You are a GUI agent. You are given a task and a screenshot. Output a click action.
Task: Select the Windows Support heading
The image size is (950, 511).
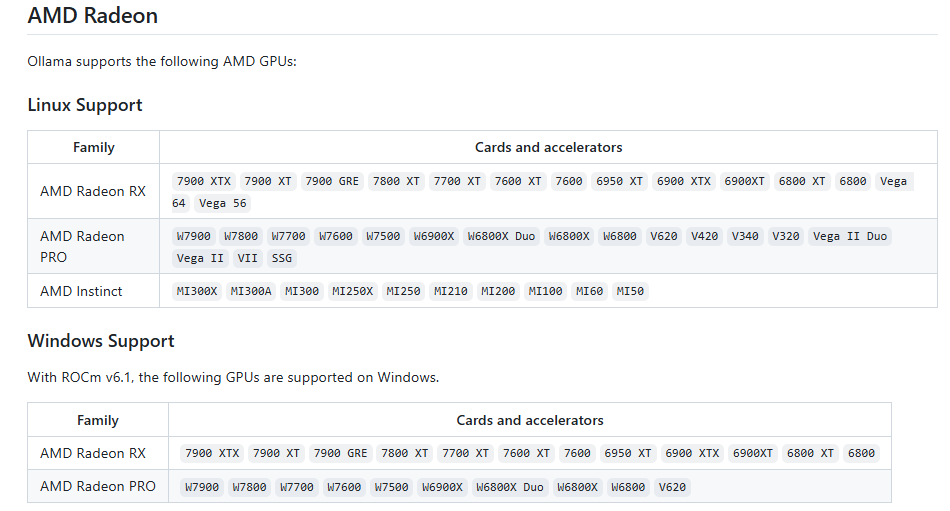tap(101, 341)
